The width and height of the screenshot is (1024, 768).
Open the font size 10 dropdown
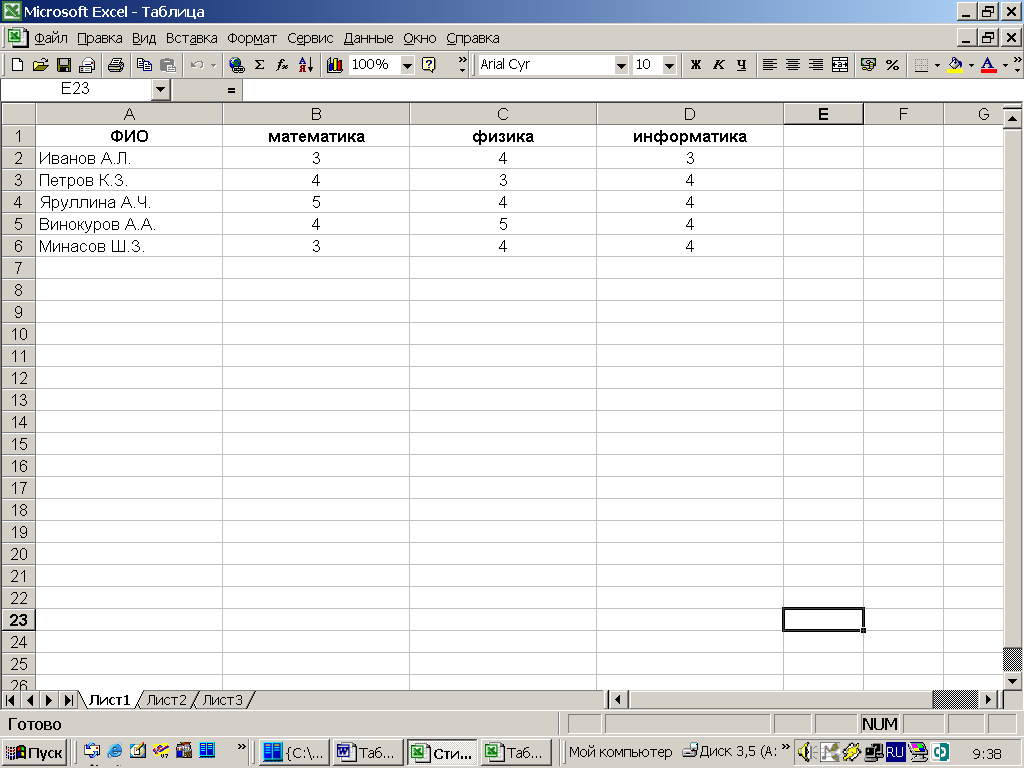669,65
